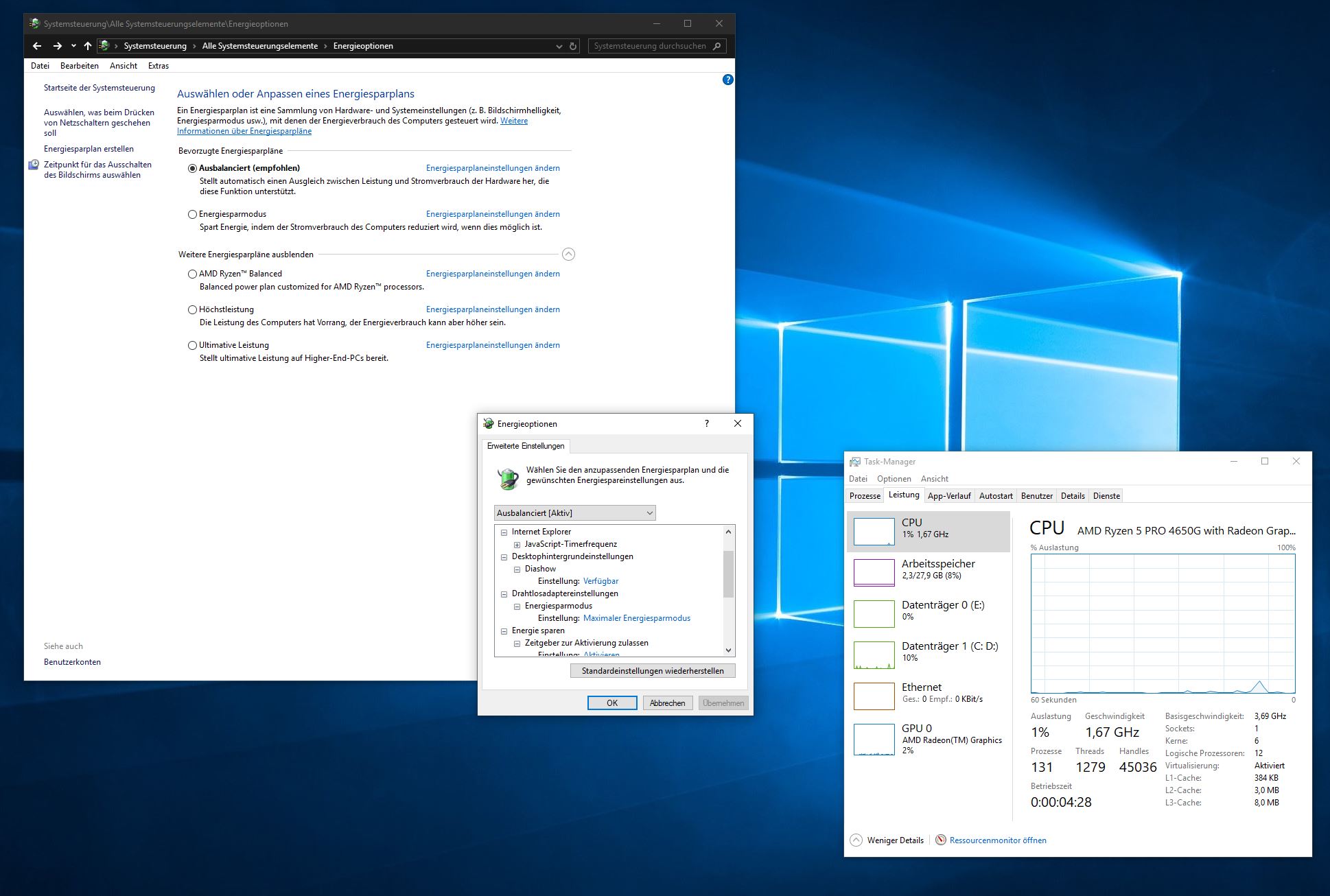This screenshot has height=896, width=1330.
Task: Click the refresh icon beside address bar
Action: tap(573, 46)
